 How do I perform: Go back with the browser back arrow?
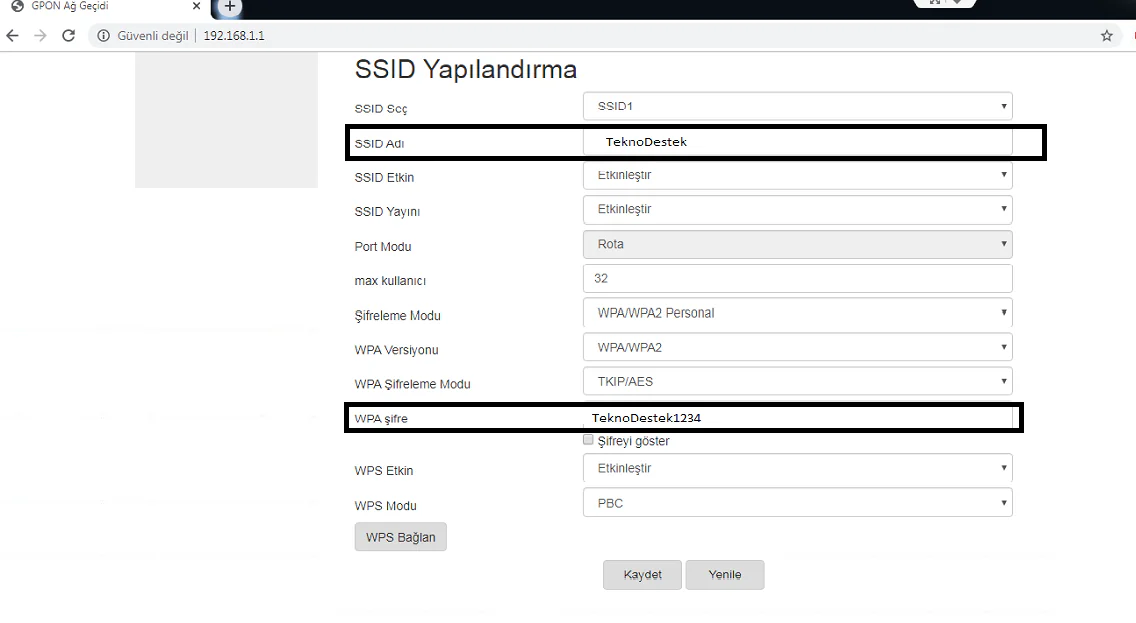coord(12,35)
